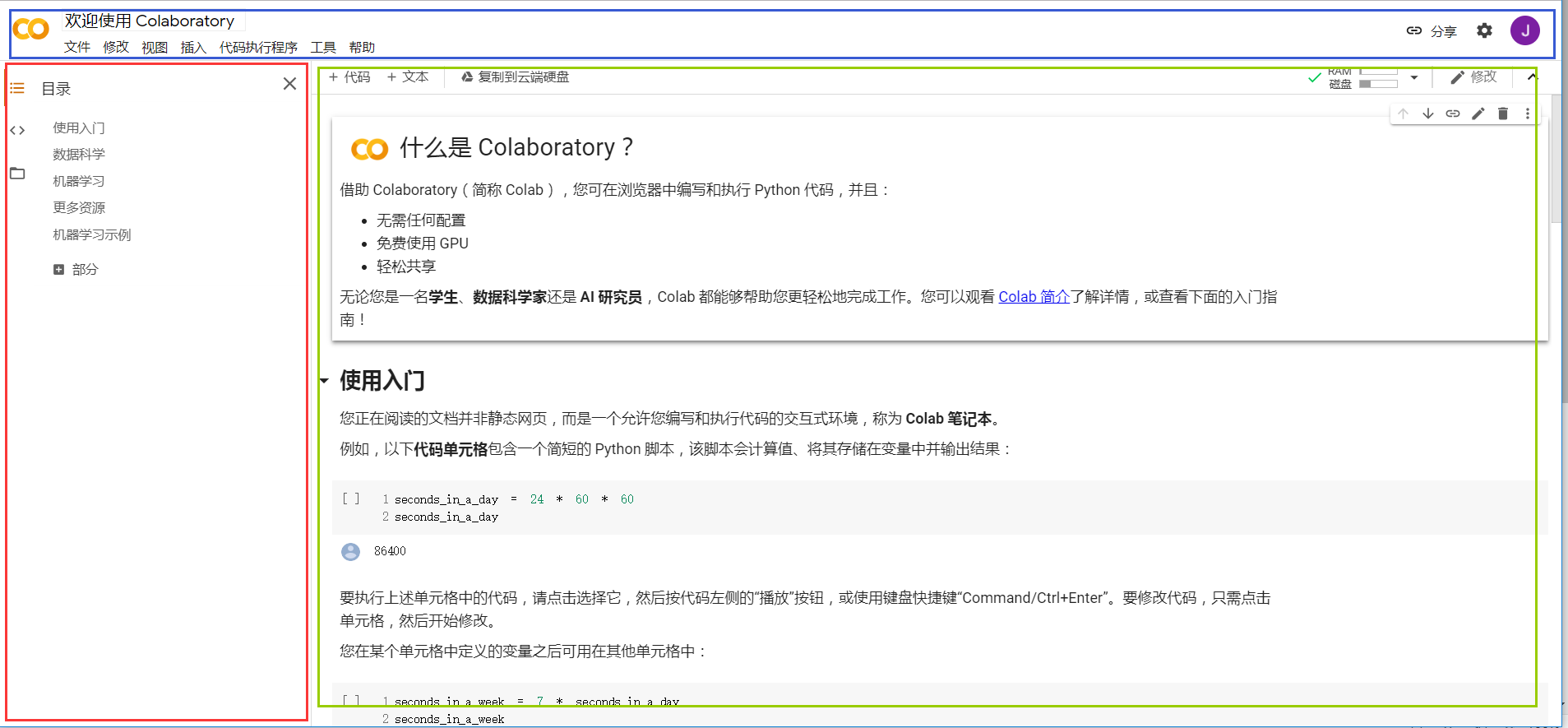Image resolution: width=1568 pixels, height=728 pixels.
Task: Click the 使用入门 heading text
Action: click(x=382, y=380)
